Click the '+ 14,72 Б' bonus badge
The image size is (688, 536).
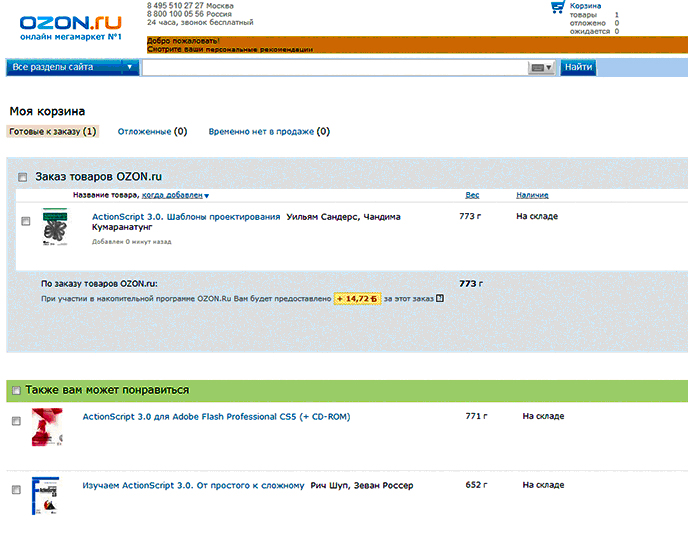357,299
